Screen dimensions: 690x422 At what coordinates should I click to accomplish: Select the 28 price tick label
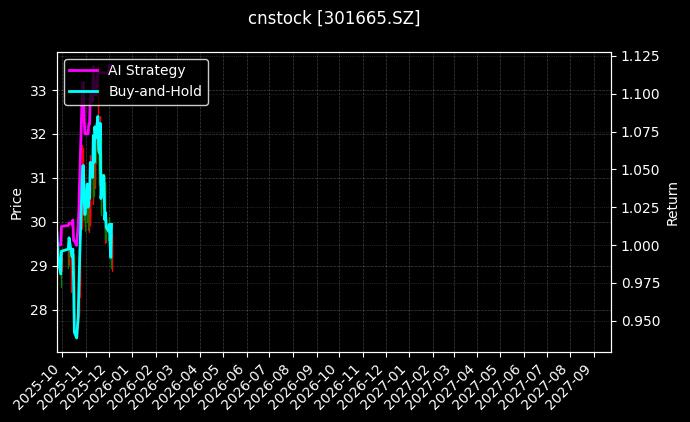click(x=39, y=310)
